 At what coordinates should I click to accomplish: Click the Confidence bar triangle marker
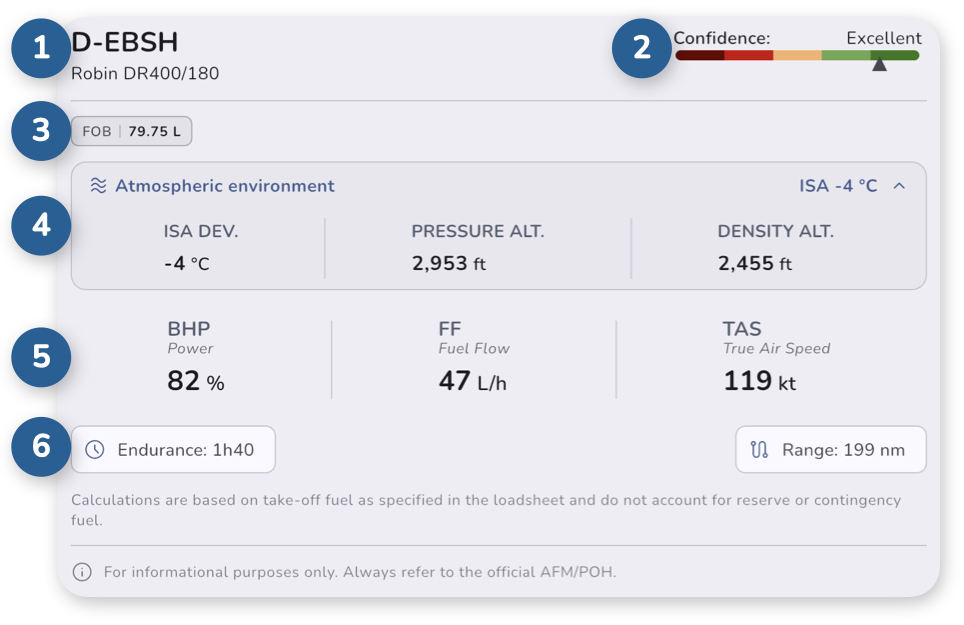(879, 64)
